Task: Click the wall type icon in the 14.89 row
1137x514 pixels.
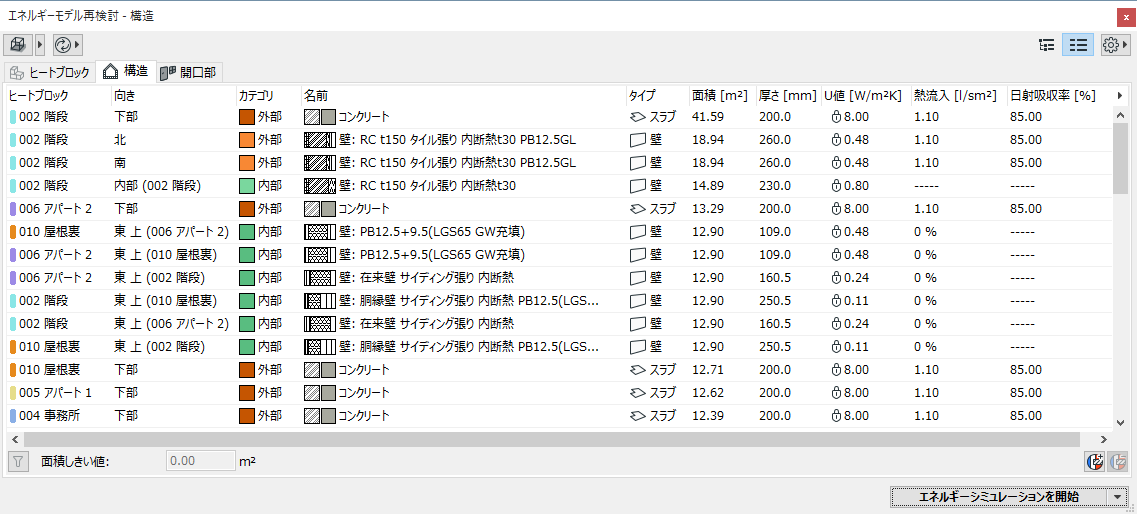Action: click(638, 186)
